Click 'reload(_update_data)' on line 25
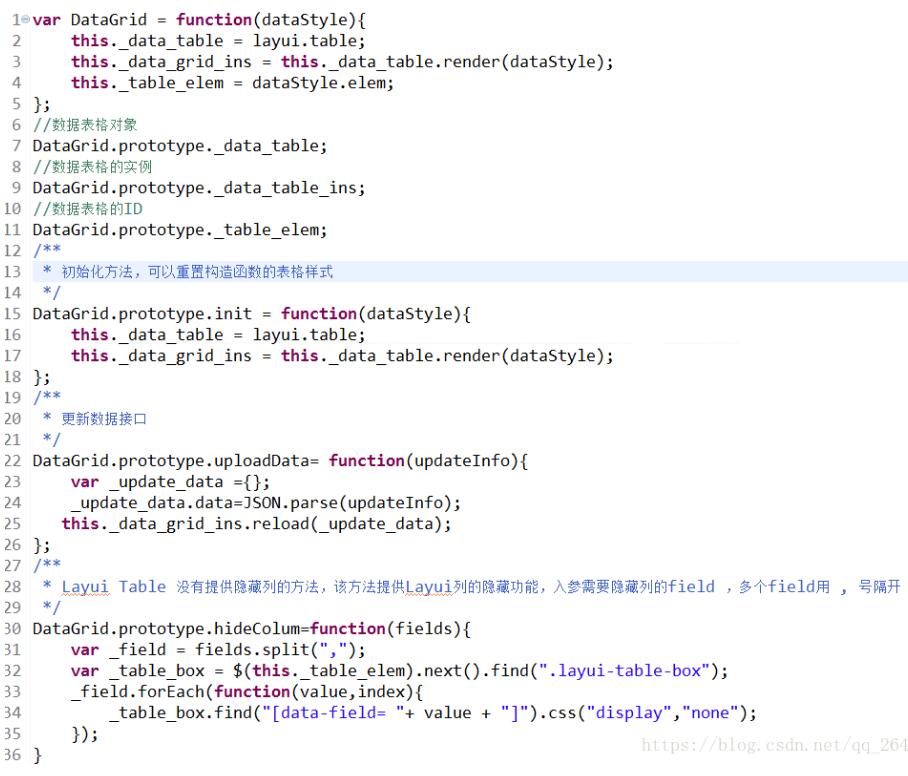This screenshot has width=908, height=776. [347, 524]
